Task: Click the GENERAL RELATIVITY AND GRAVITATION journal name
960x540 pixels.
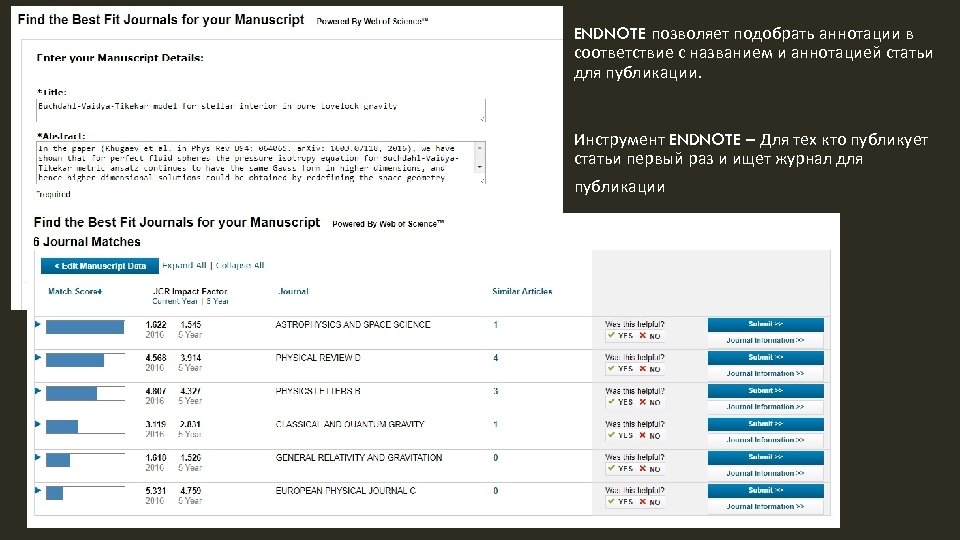Action: (x=359, y=457)
